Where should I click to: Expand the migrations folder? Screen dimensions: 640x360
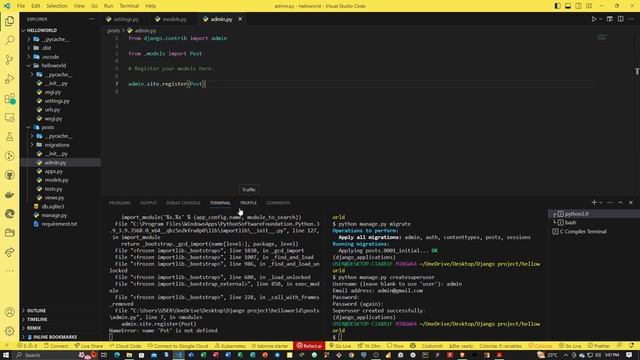click(x=32, y=145)
